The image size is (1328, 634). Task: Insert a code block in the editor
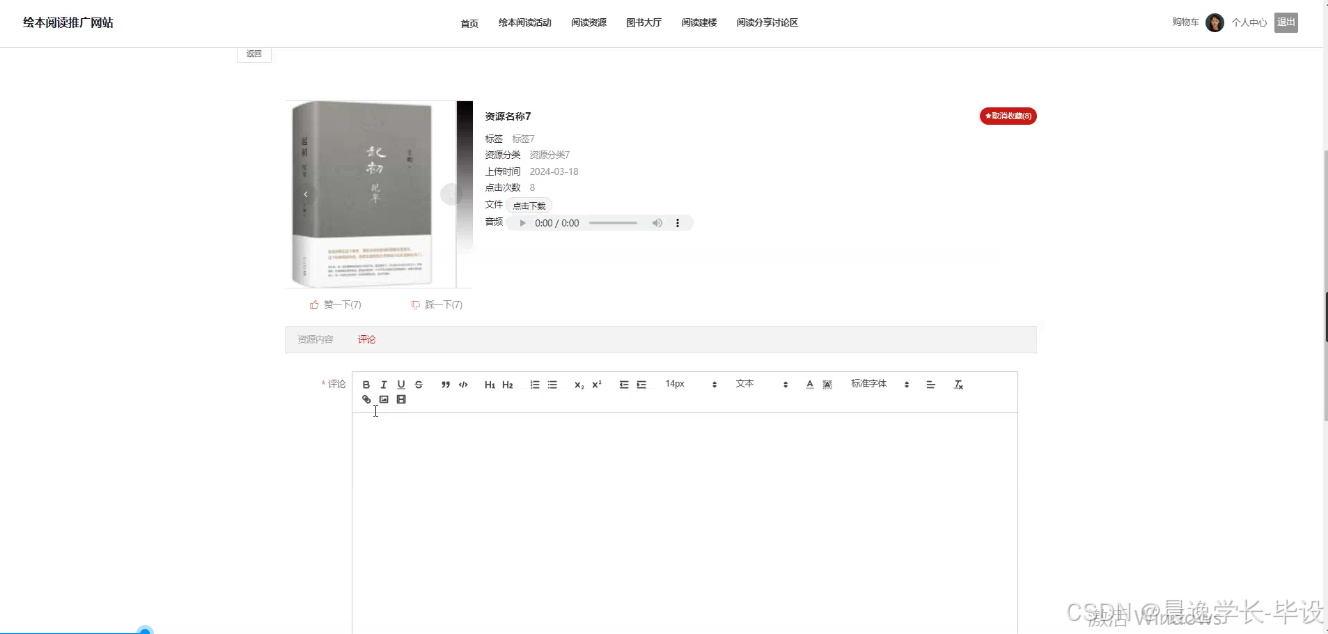(x=463, y=384)
